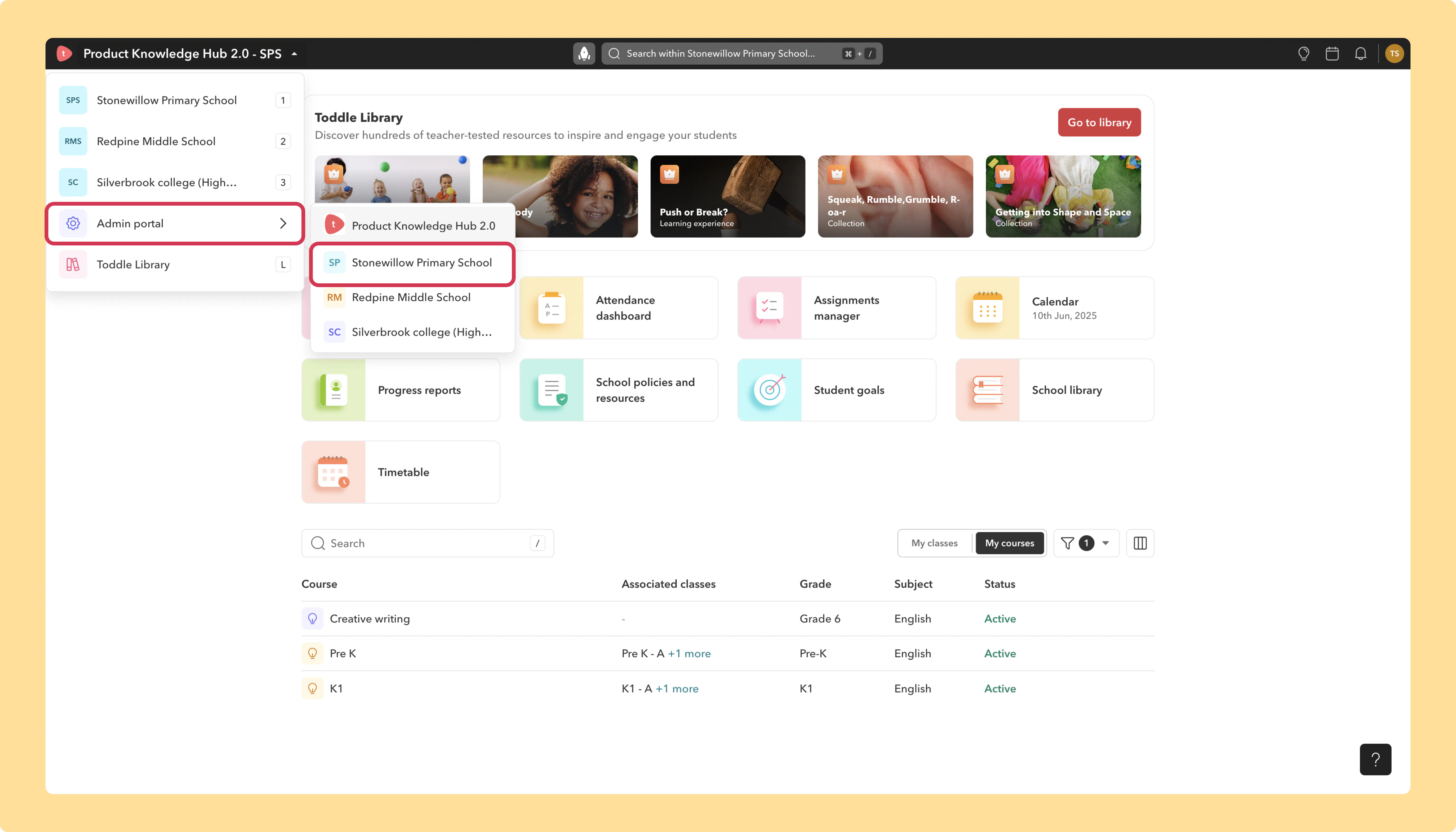Click the +1 more link for Pre K

(x=689, y=653)
